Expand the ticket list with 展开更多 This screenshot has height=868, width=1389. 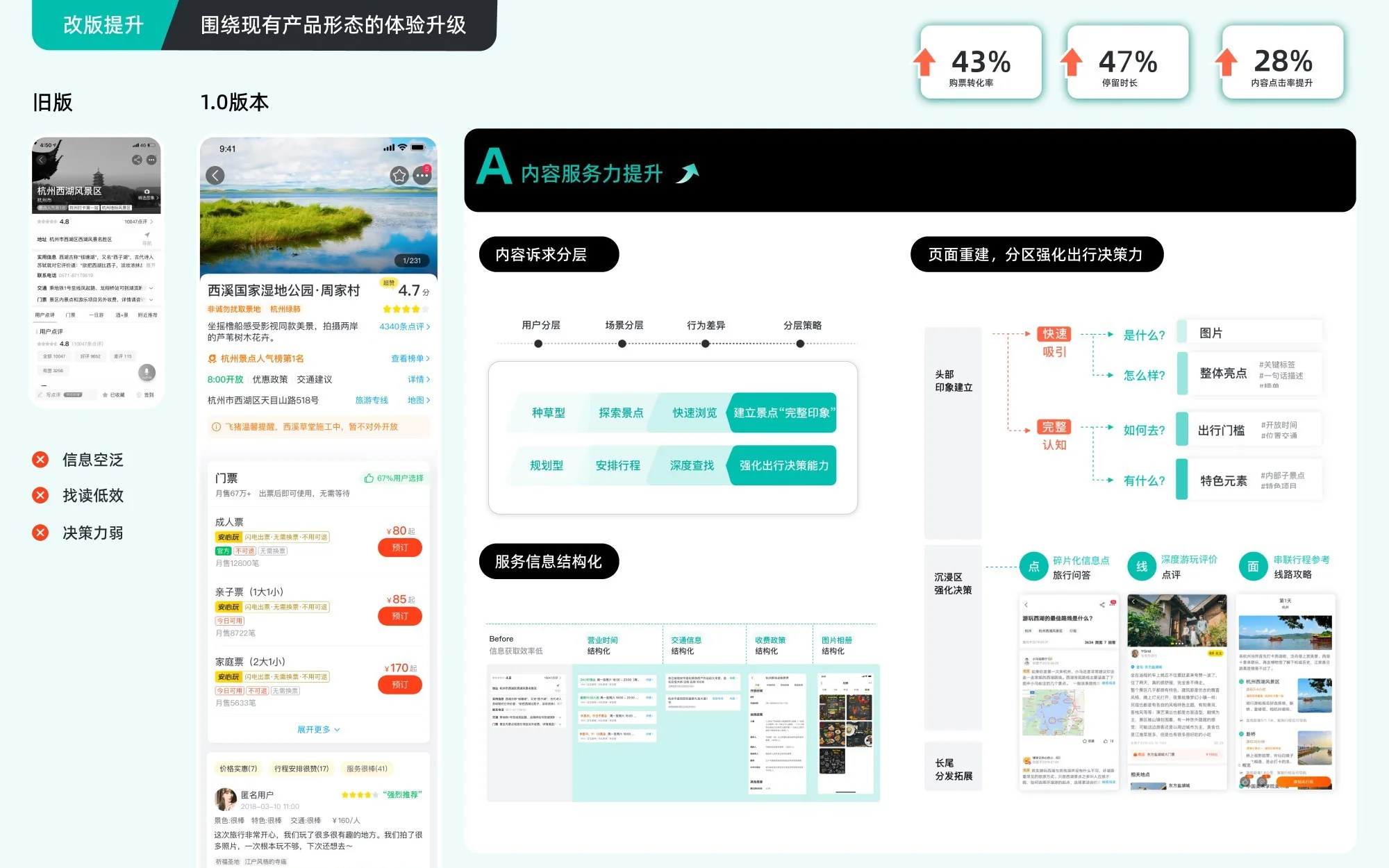[x=319, y=730]
